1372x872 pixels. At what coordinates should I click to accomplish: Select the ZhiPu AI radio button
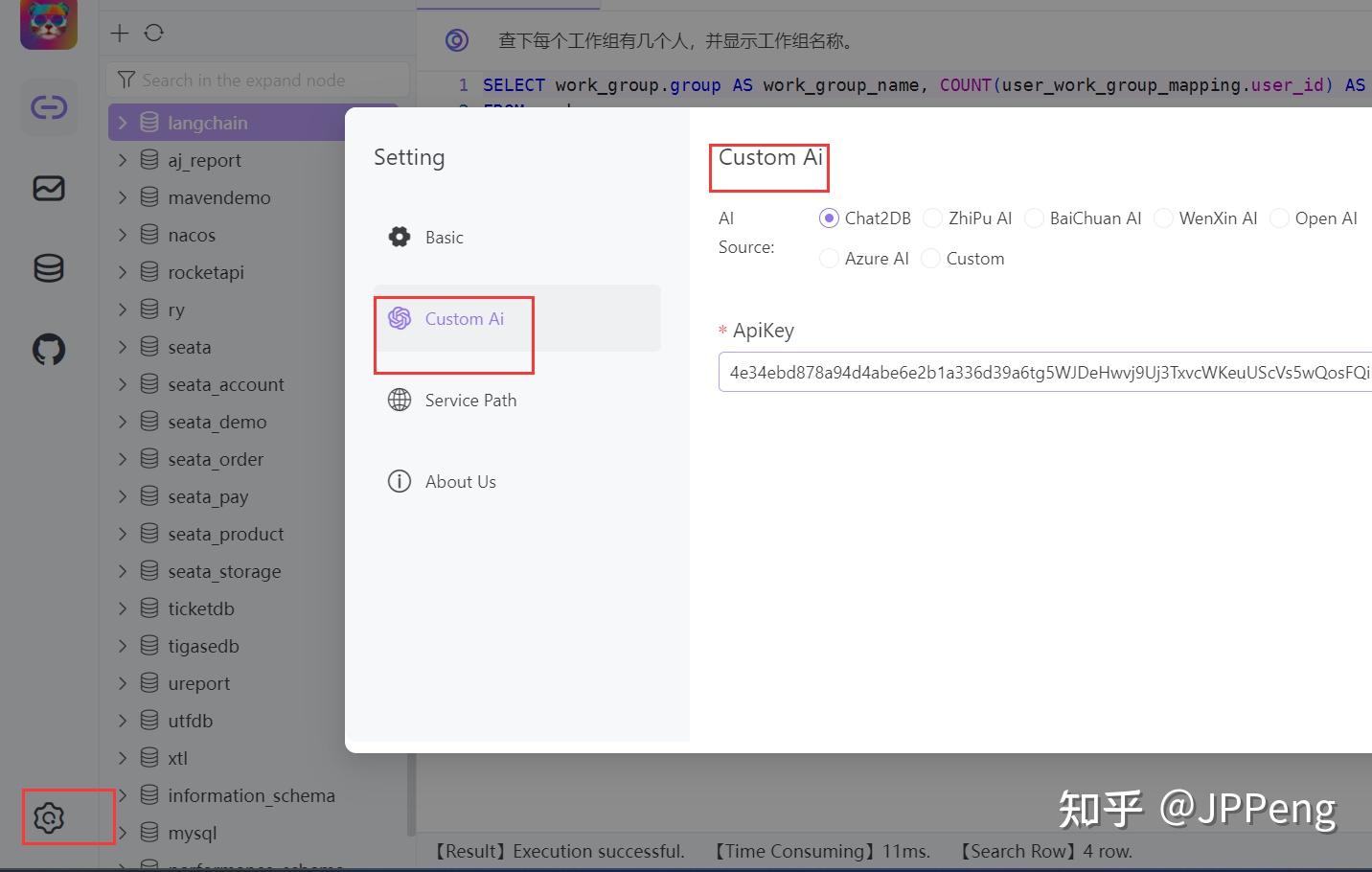(932, 218)
